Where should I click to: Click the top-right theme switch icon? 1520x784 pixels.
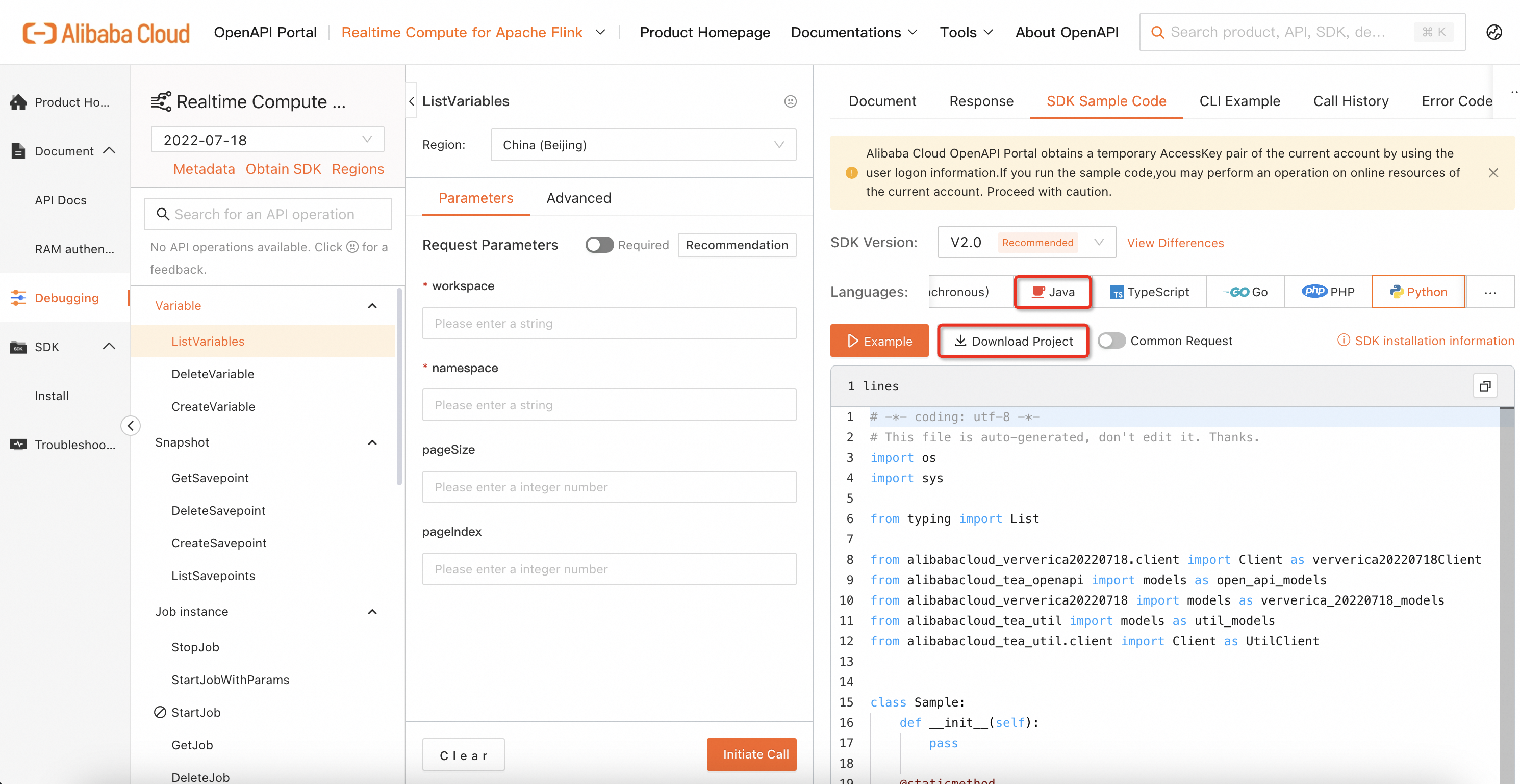(1493, 32)
